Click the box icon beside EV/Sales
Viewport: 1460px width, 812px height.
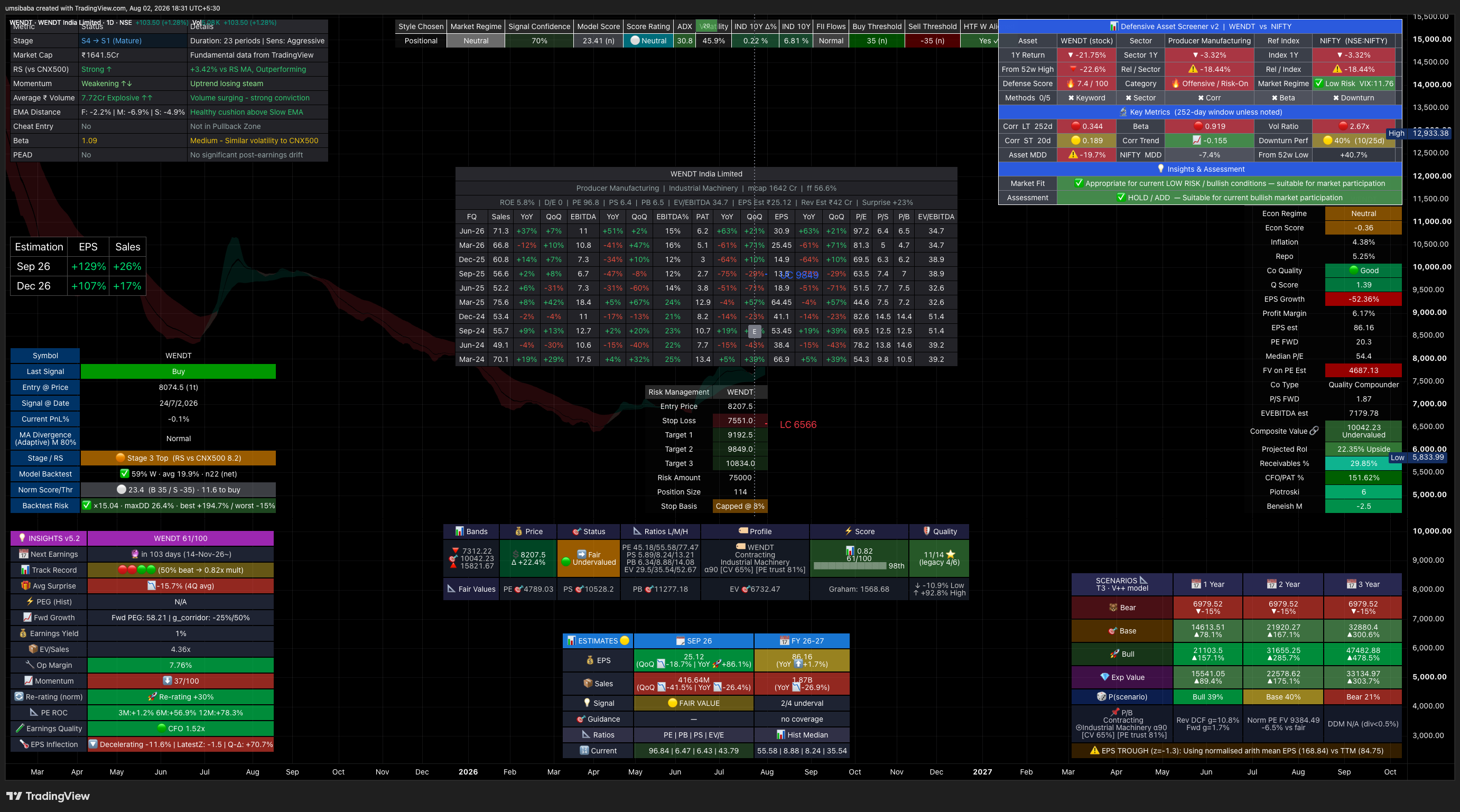(33, 649)
